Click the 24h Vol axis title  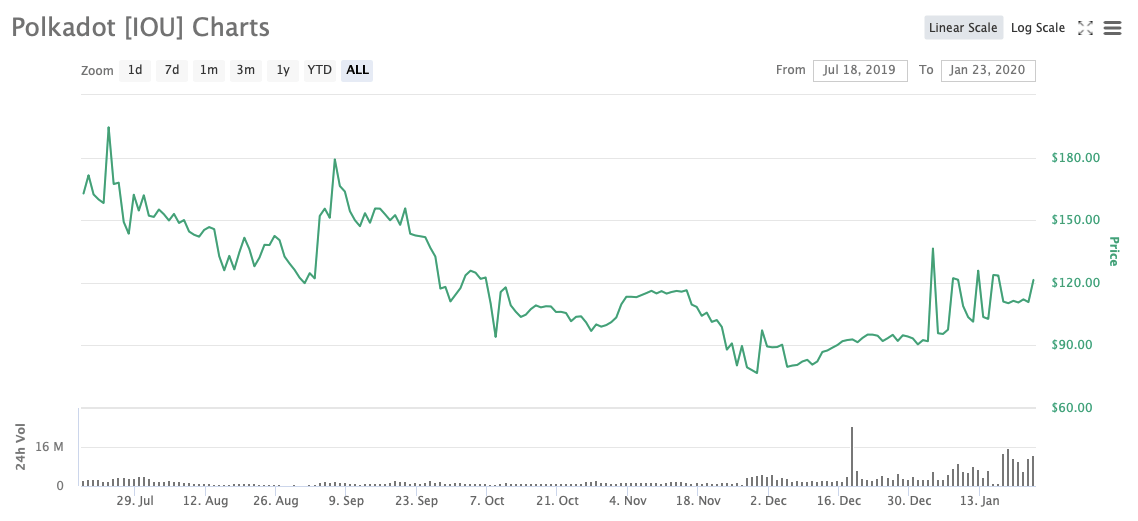pyautogui.click(x=21, y=447)
